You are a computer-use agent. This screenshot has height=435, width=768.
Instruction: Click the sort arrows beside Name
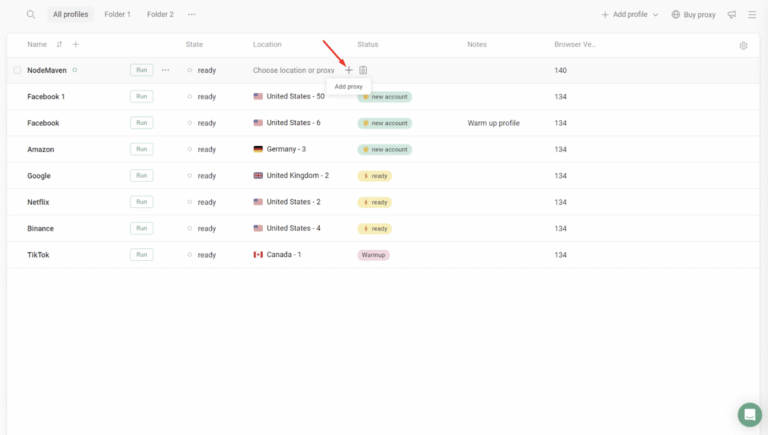coord(59,44)
